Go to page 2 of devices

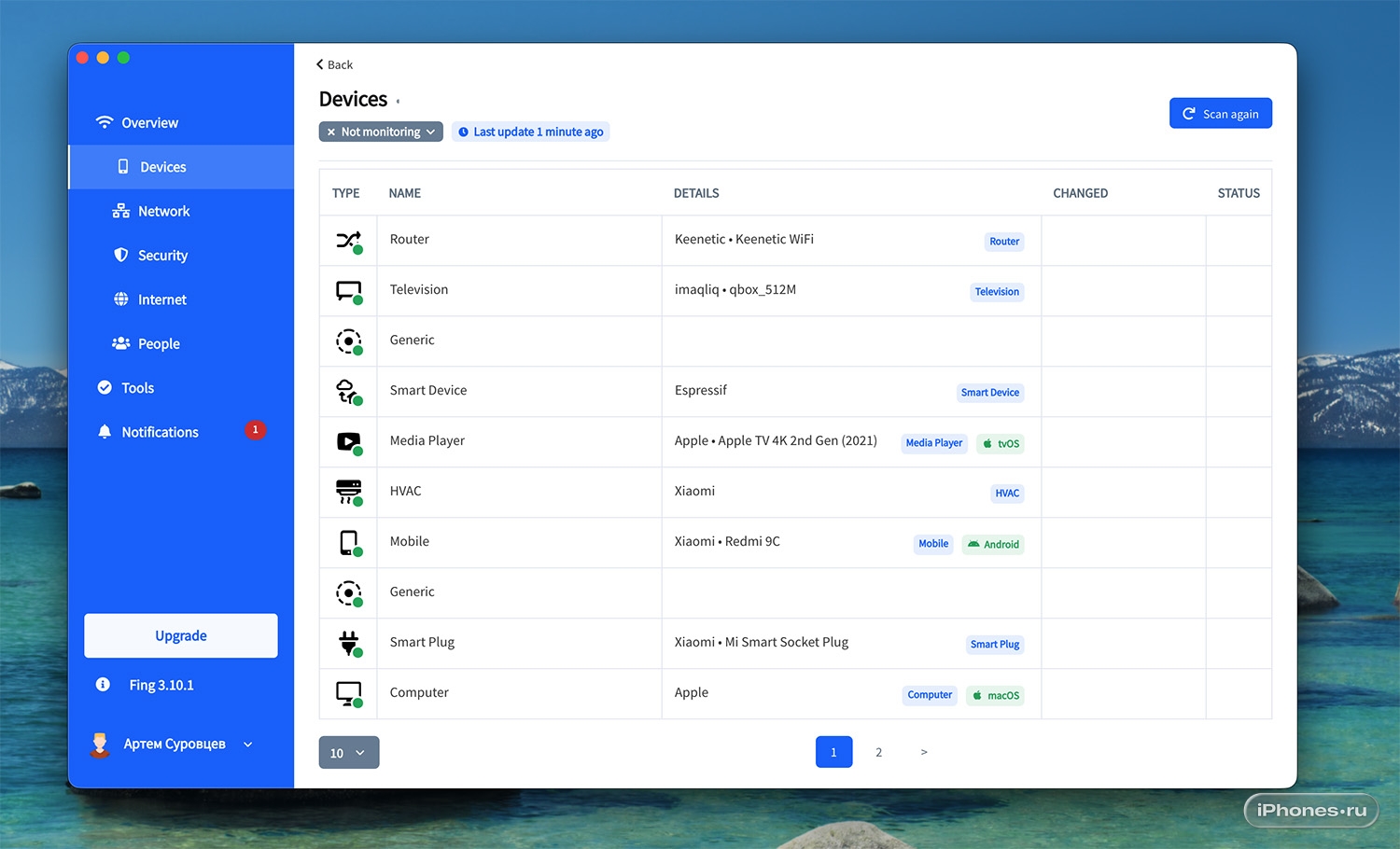[x=878, y=752]
